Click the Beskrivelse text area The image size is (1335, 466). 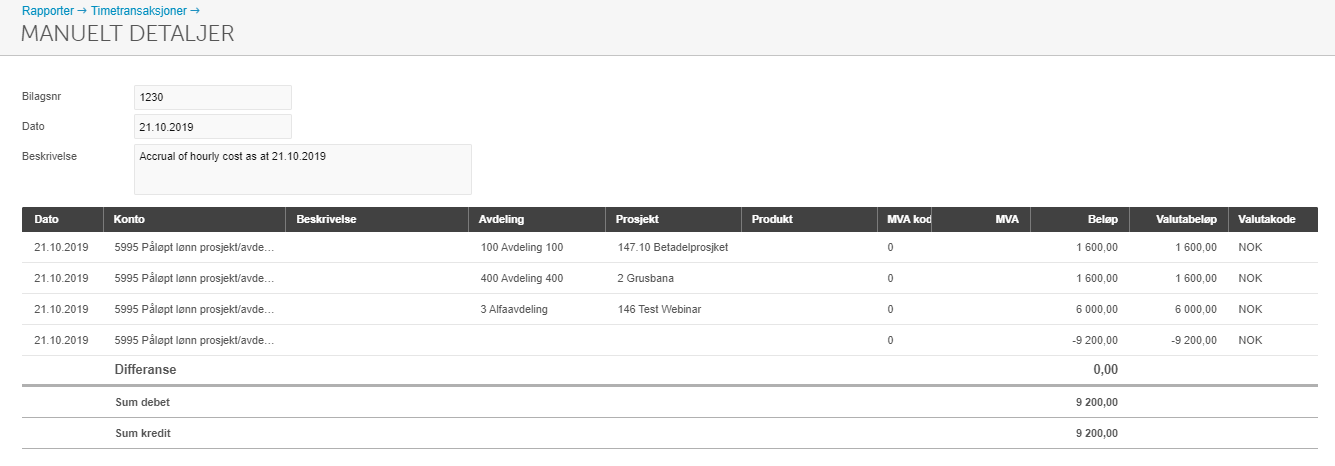pyautogui.click(x=303, y=169)
